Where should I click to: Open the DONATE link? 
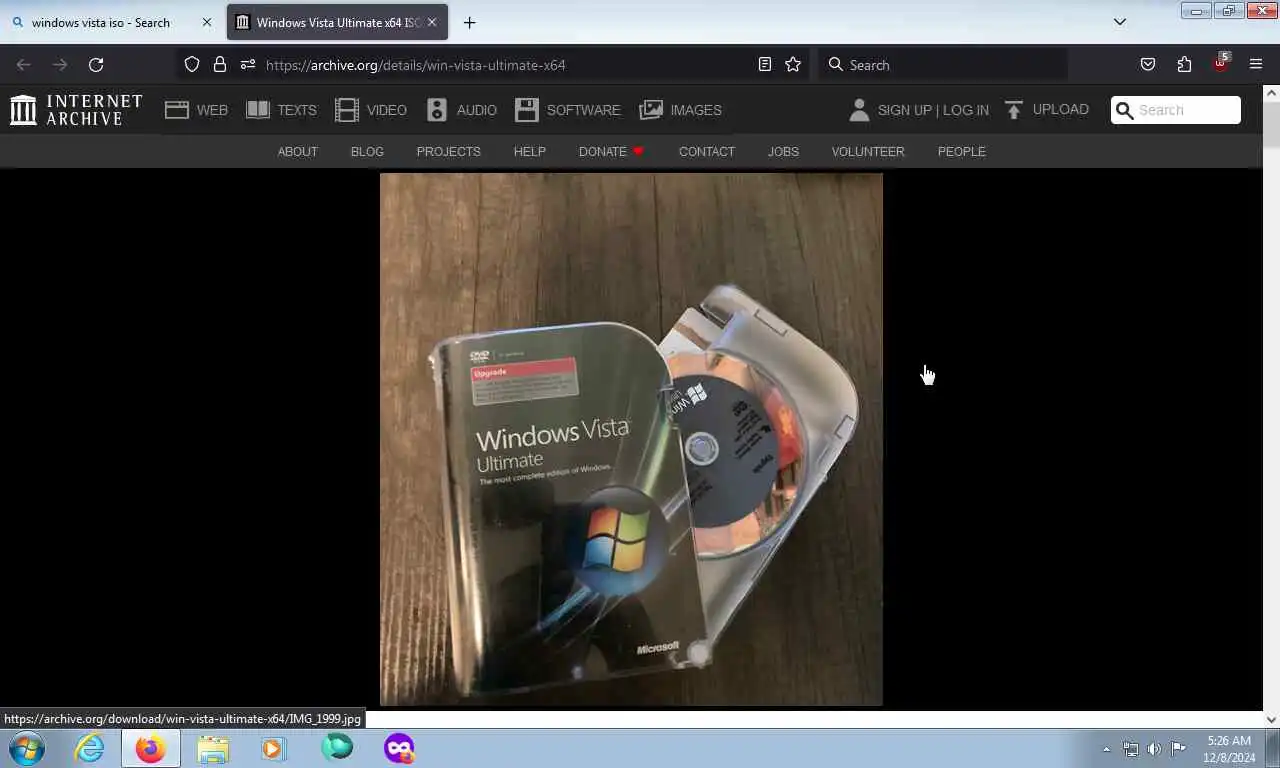[x=611, y=152]
